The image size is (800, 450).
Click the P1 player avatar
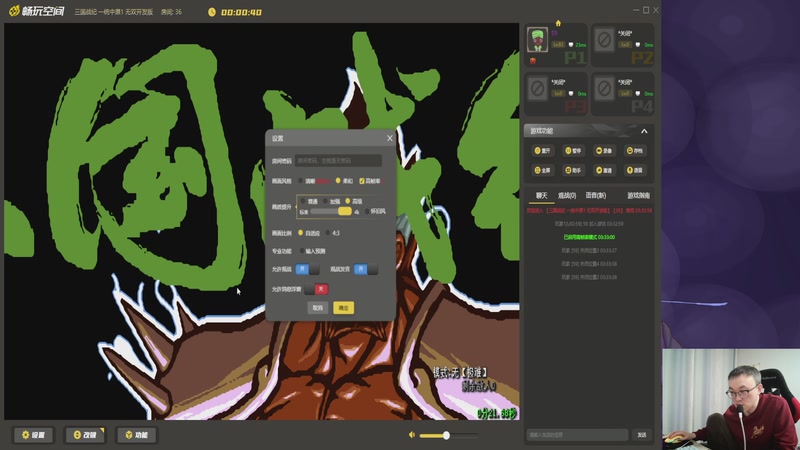[537, 40]
